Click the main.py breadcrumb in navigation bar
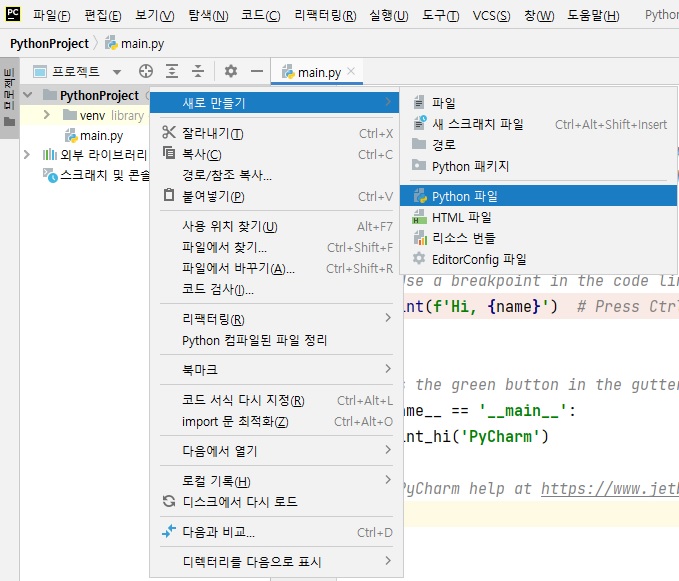 tap(134, 43)
